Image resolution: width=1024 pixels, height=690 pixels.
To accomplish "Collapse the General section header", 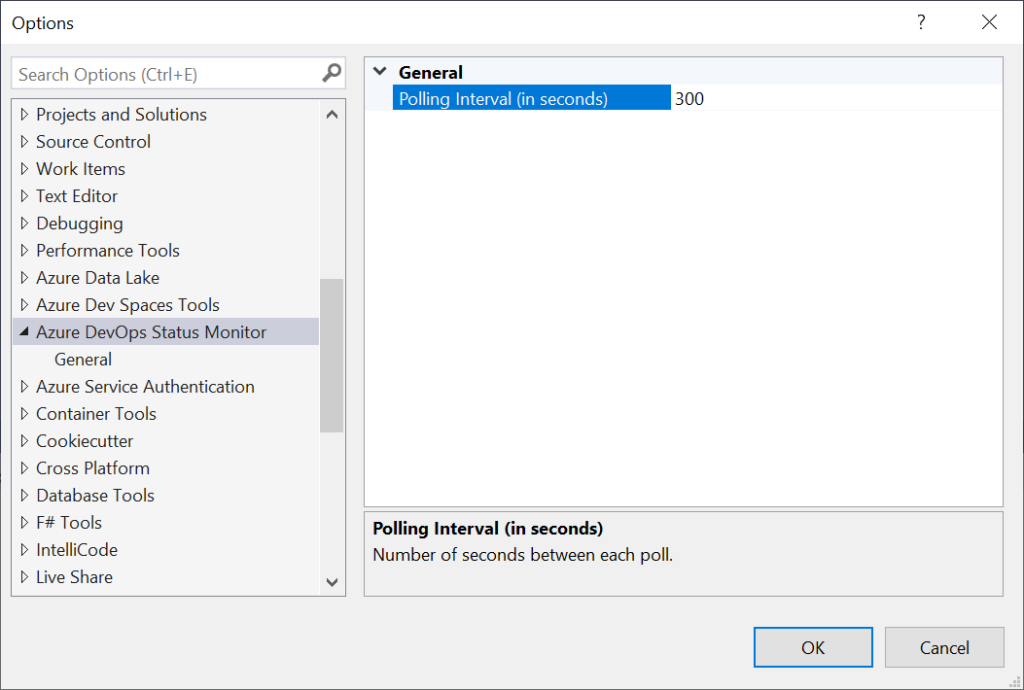I will coord(380,72).
